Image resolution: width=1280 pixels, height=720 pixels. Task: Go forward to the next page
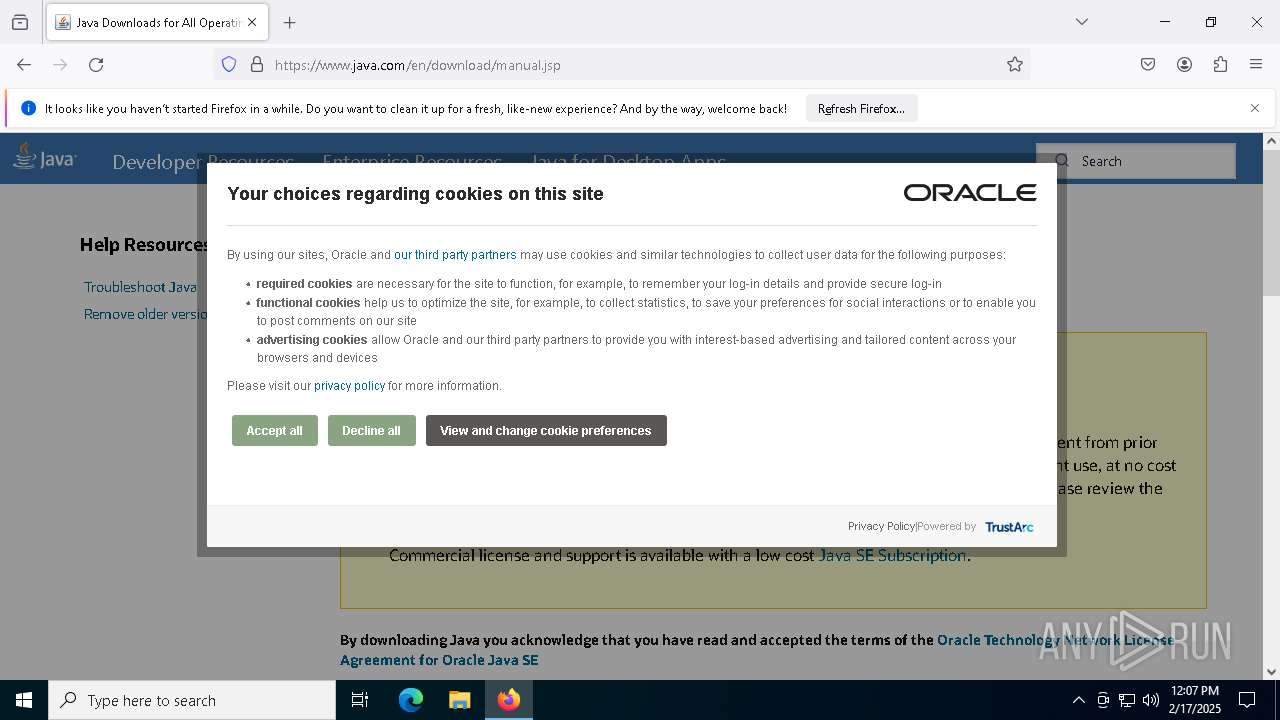point(60,65)
